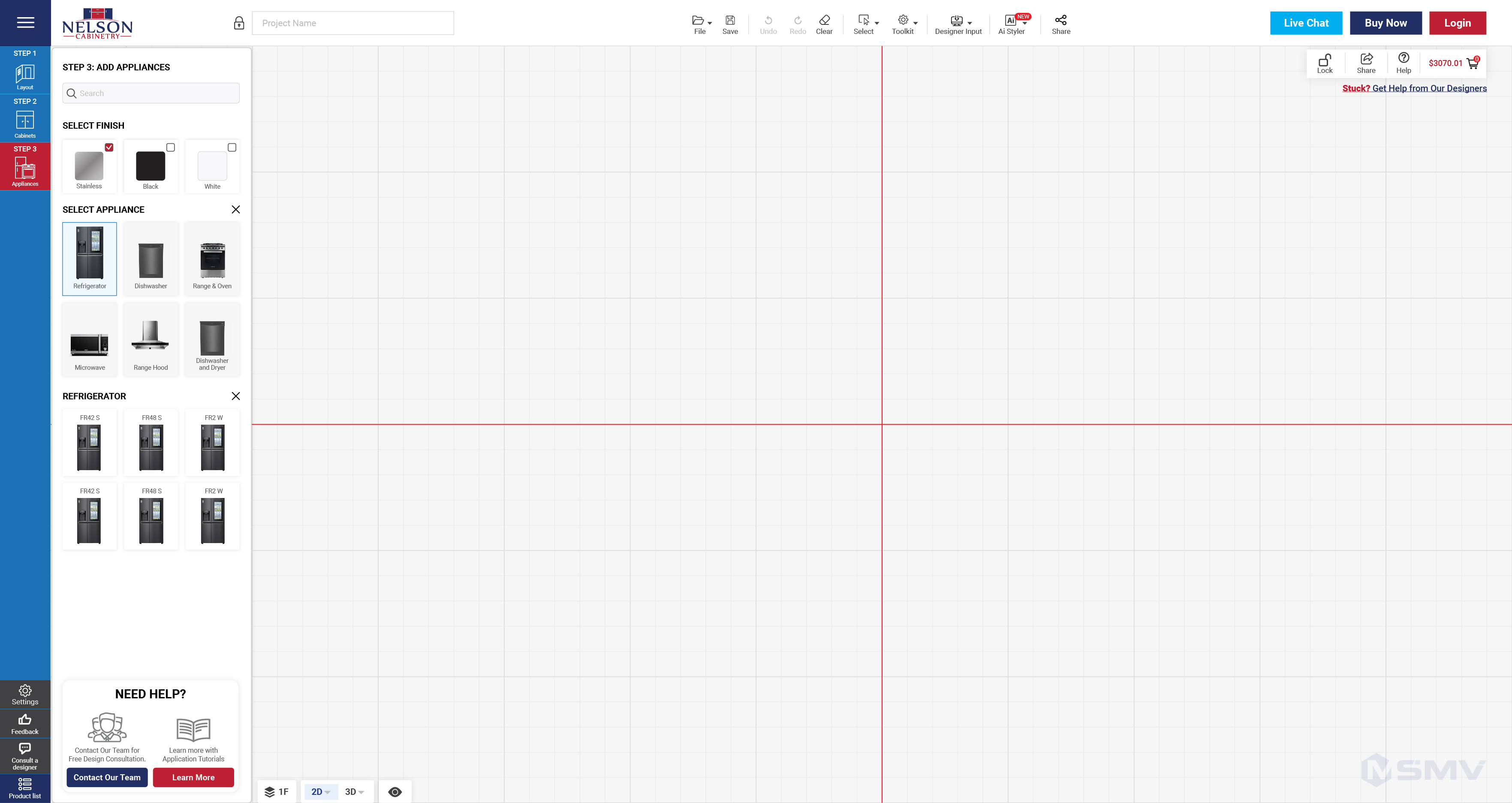Click the Lock icon above the canvas
Image resolution: width=1512 pixels, height=803 pixels.
[x=1325, y=60]
